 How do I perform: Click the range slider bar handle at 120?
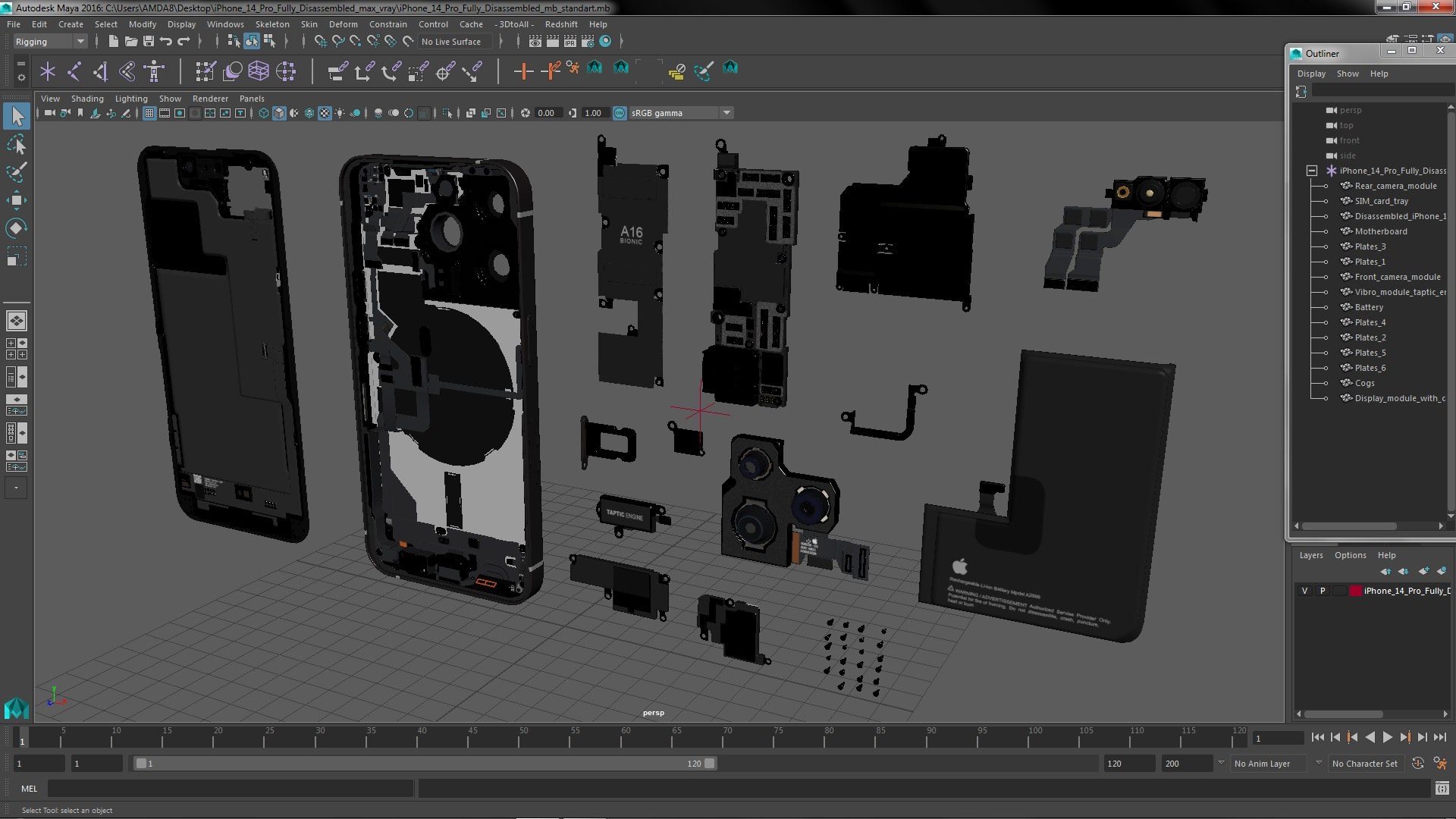710,764
